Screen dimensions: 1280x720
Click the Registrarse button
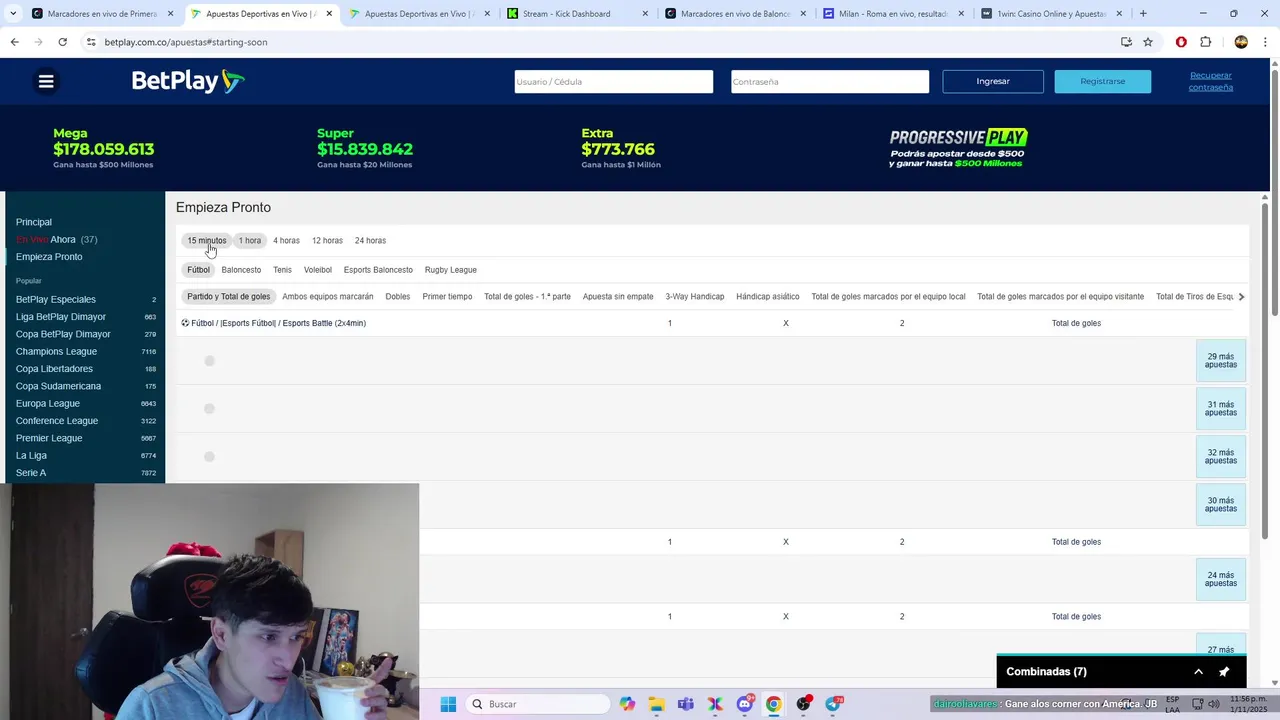(x=1103, y=82)
